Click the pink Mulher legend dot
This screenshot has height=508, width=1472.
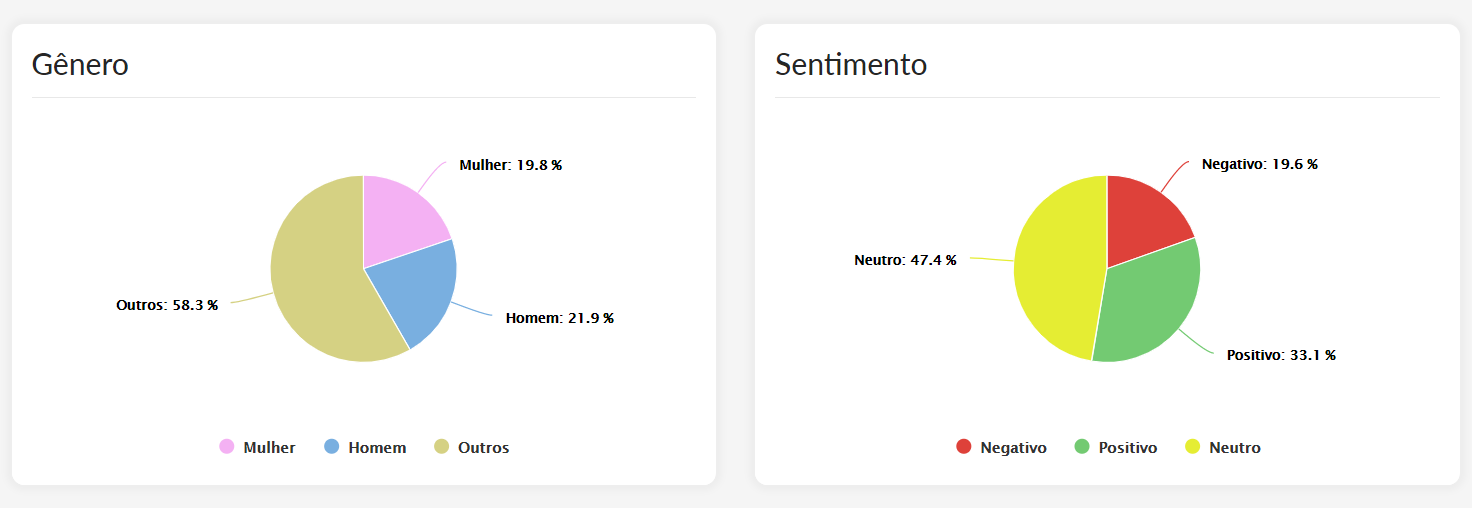click(x=227, y=447)
